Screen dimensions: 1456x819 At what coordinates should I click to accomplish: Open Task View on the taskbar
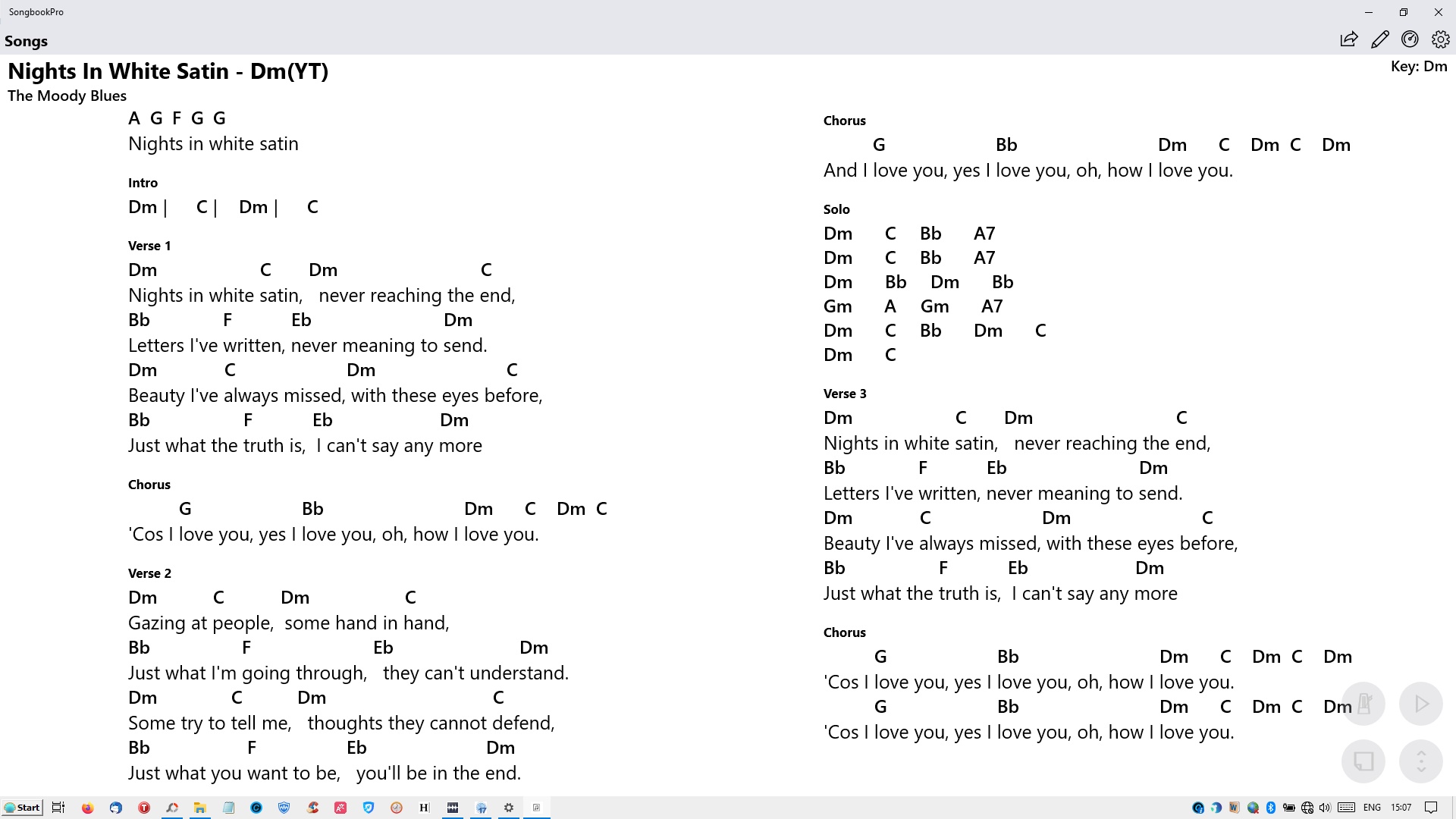[x=58, y=808]
